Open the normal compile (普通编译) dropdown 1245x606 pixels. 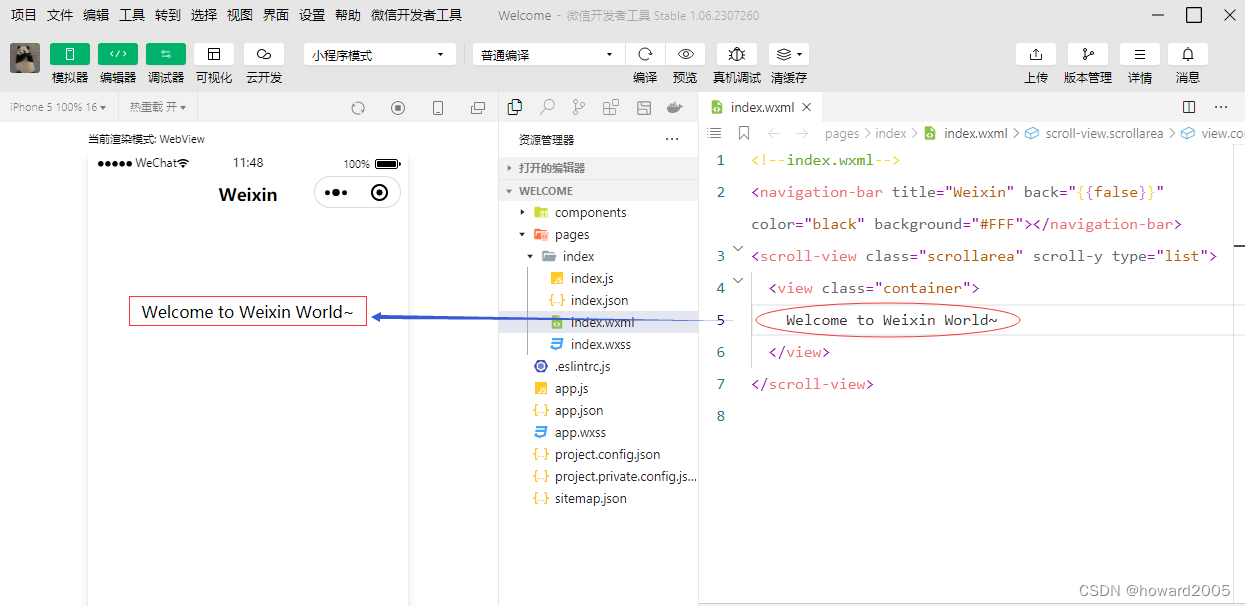coord(549,55)
